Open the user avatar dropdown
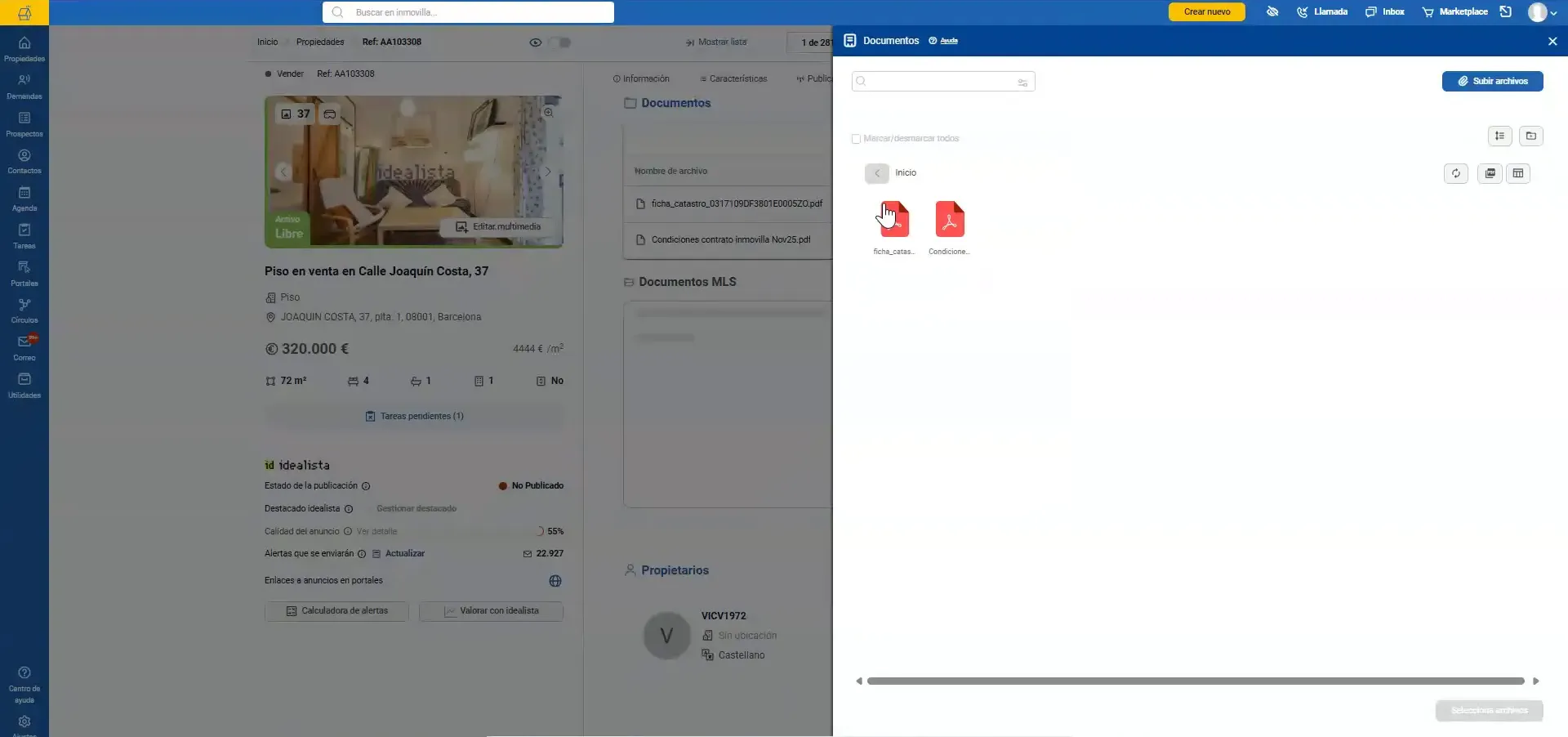 tap(1543, 12)
